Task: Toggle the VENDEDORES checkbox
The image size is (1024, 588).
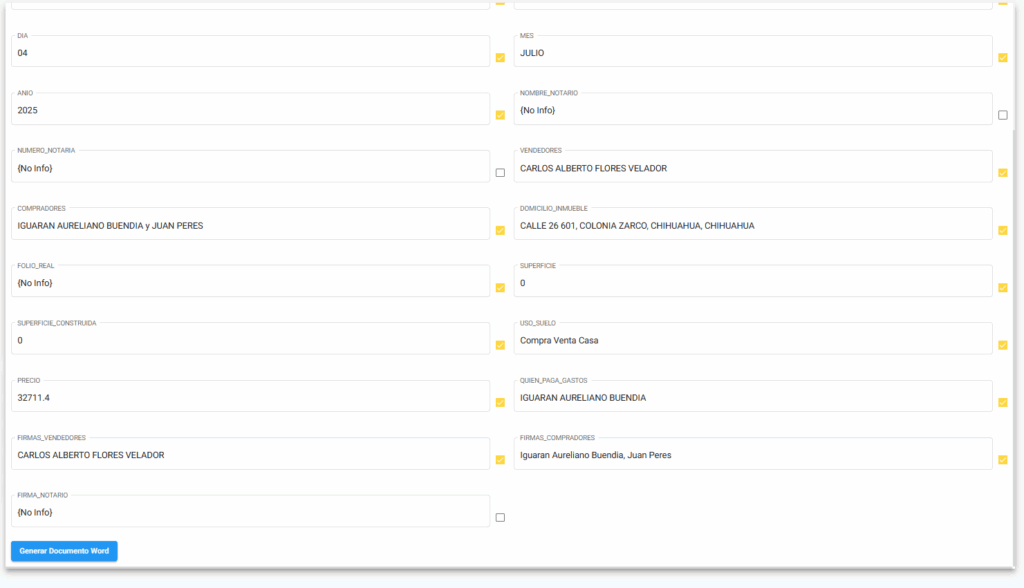Action: click(1003, 173)
